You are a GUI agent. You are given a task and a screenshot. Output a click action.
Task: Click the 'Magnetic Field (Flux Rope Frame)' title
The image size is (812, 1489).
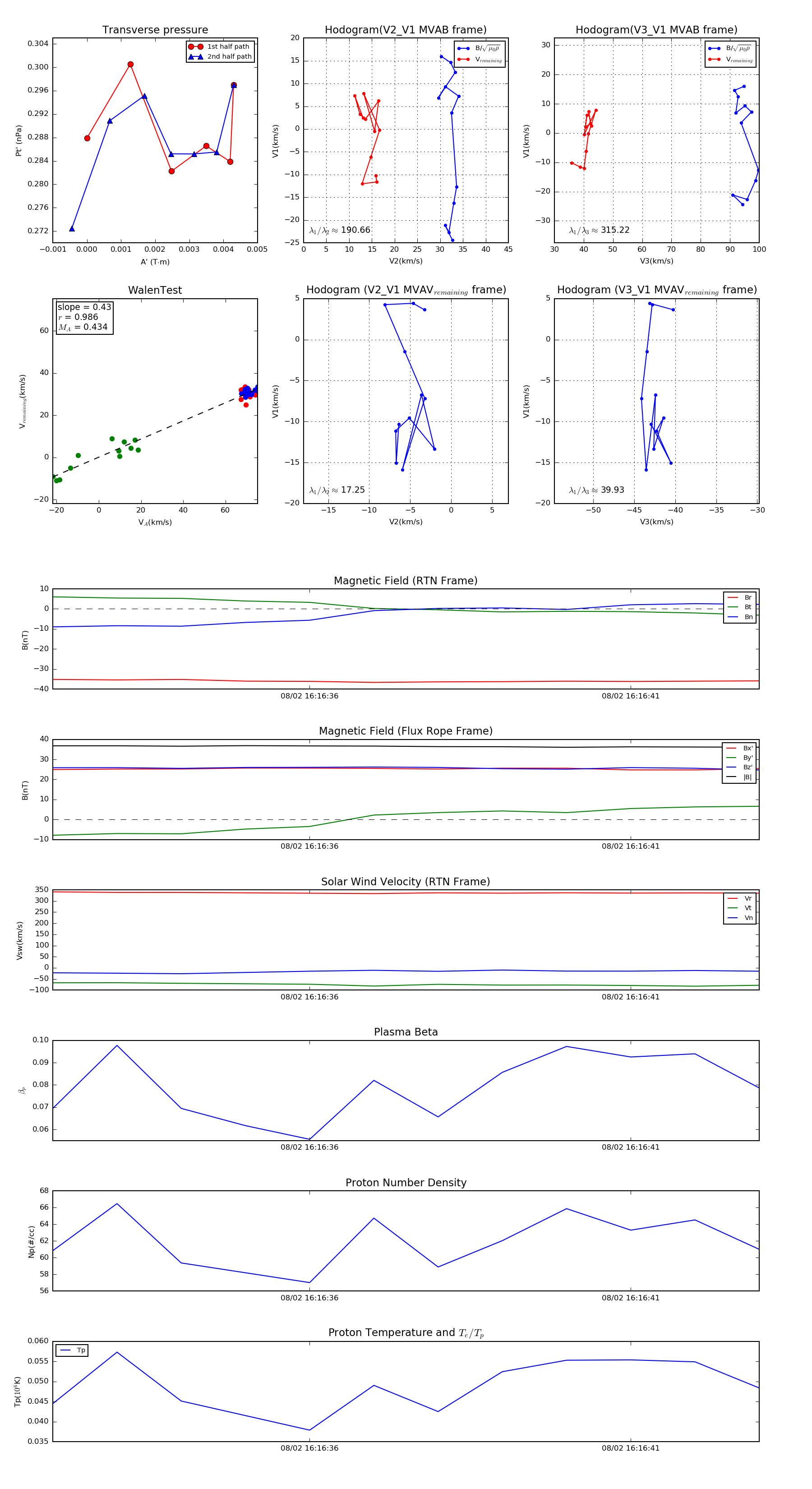(x=406, y=731)
